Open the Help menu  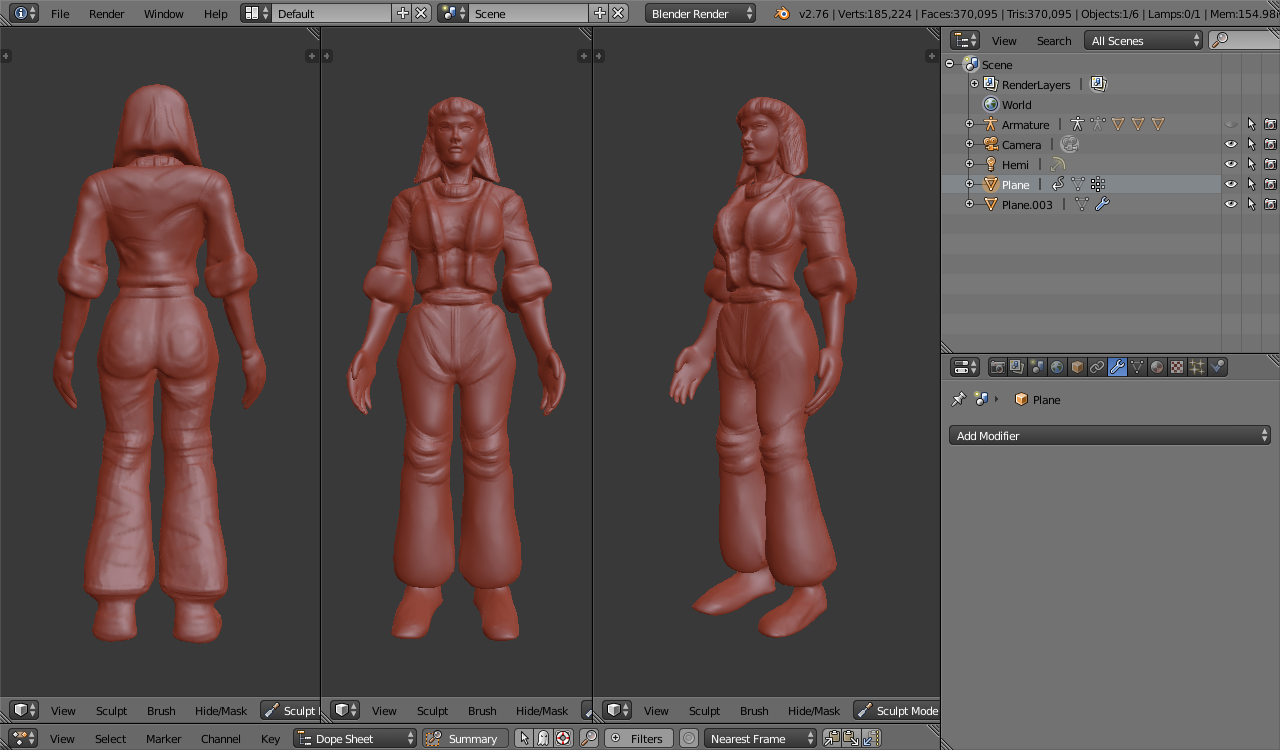point(216,13)
